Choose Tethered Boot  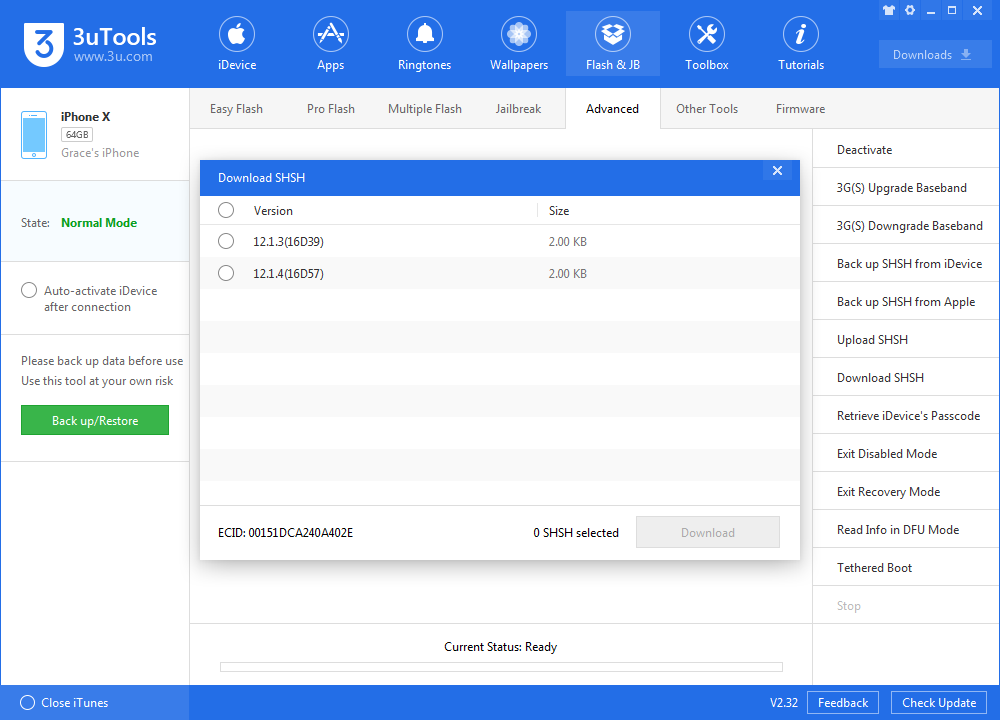point(906,567)
